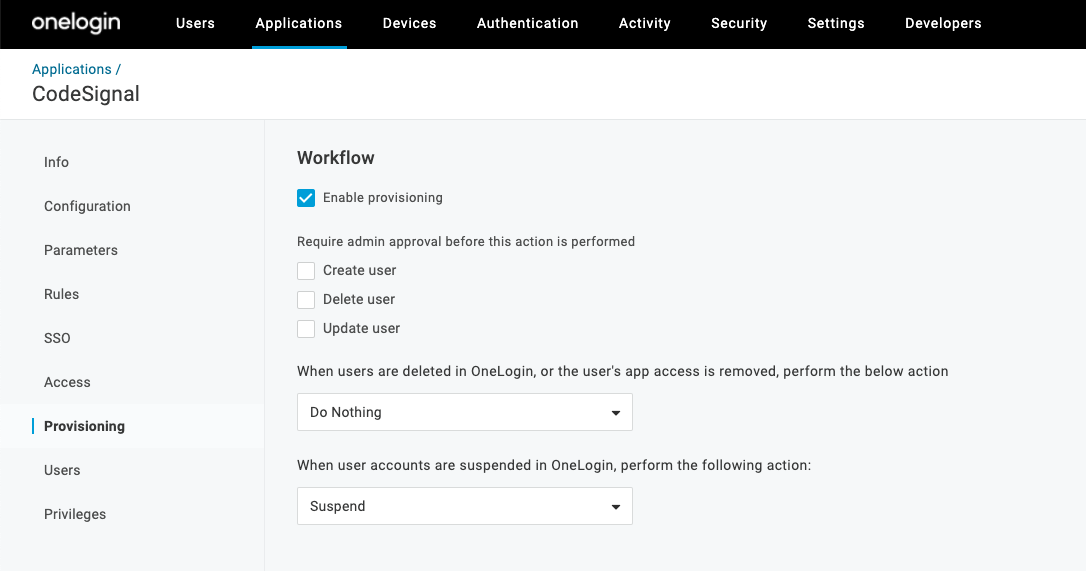Open the Activity menu
Viewport: 1086px width, 571px height.
point(645,23)
